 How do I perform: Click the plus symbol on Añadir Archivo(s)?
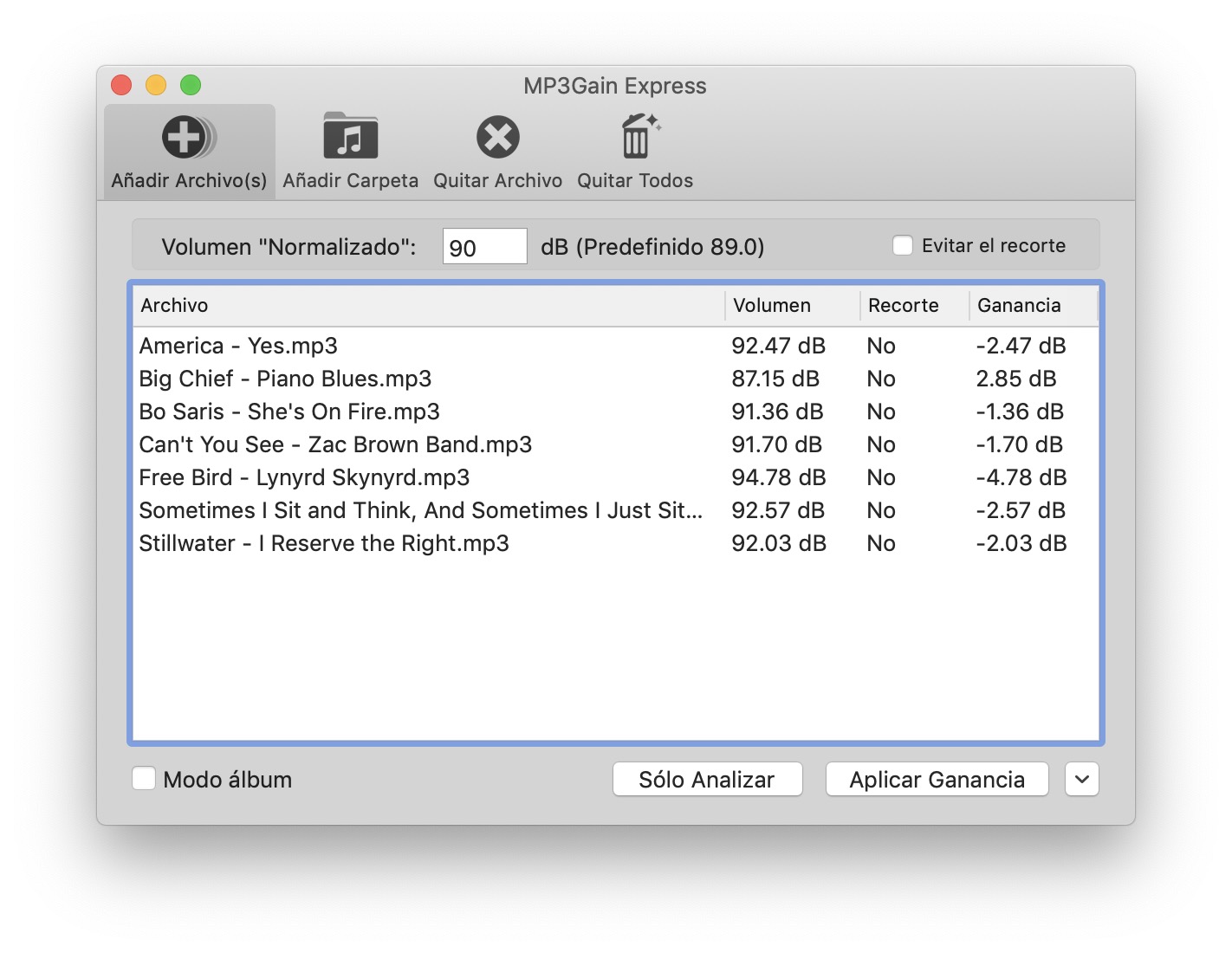[186, 139]
